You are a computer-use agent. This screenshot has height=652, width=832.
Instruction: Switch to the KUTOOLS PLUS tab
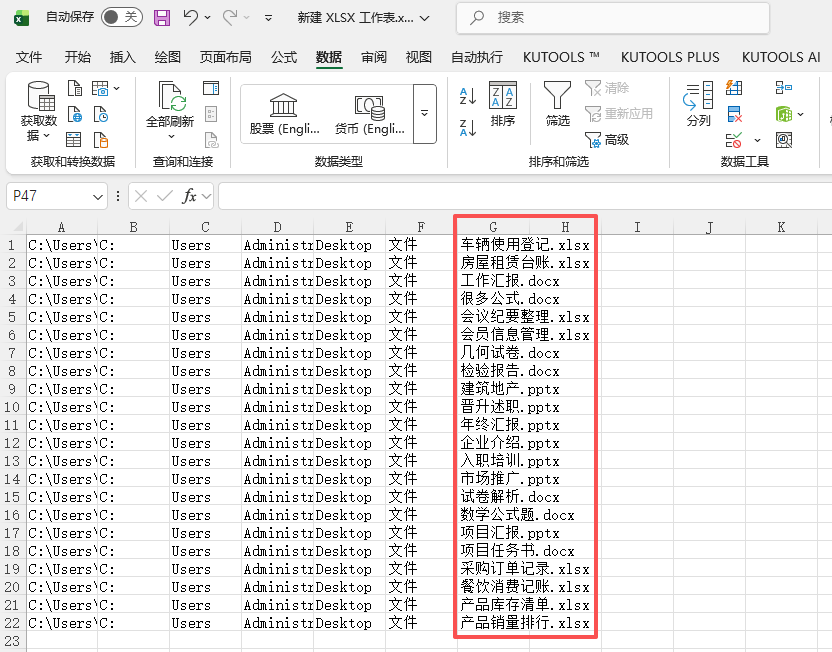(x=669, y=57)
